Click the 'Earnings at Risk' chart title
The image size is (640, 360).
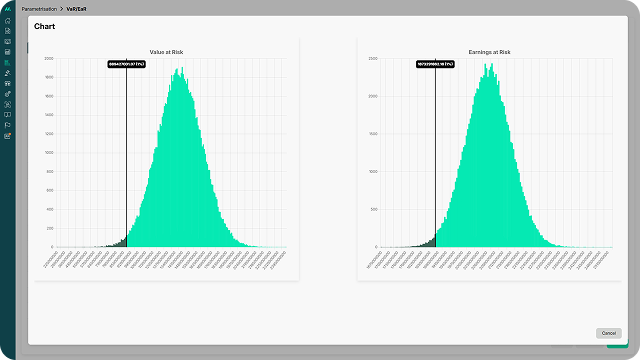point(489,52)
